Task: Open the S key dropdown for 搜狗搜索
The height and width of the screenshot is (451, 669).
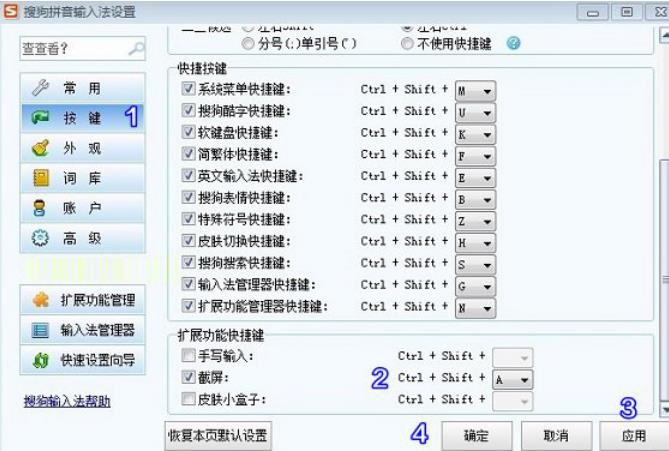Action: 475,265
